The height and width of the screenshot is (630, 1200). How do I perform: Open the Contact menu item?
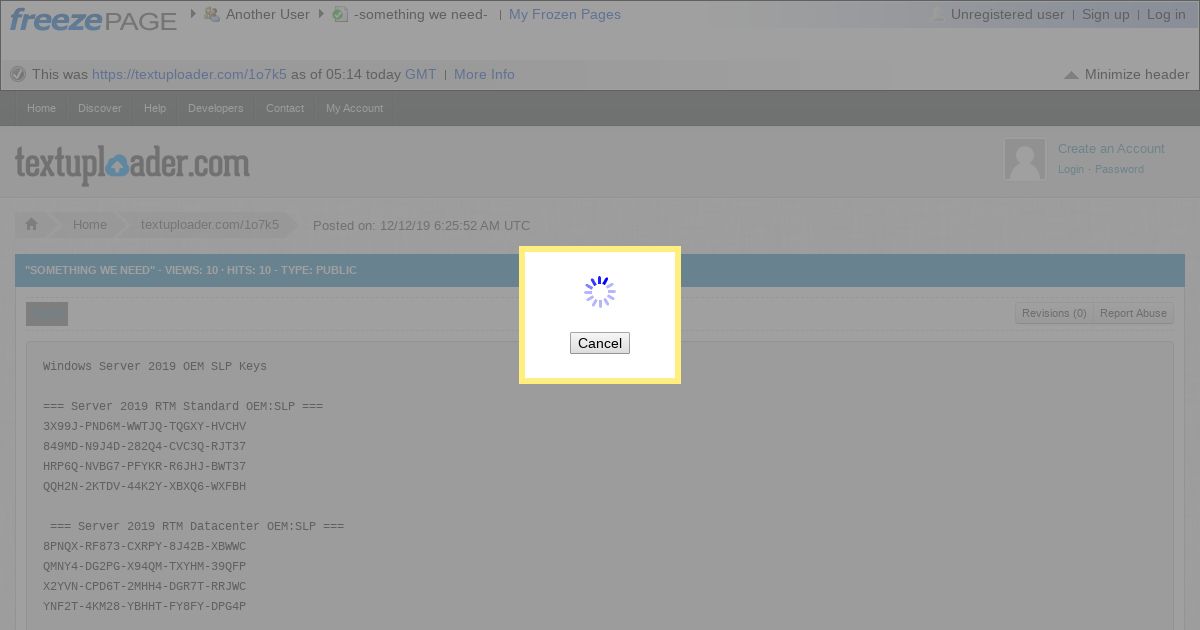pyautogui.click(x=285, y=108)
